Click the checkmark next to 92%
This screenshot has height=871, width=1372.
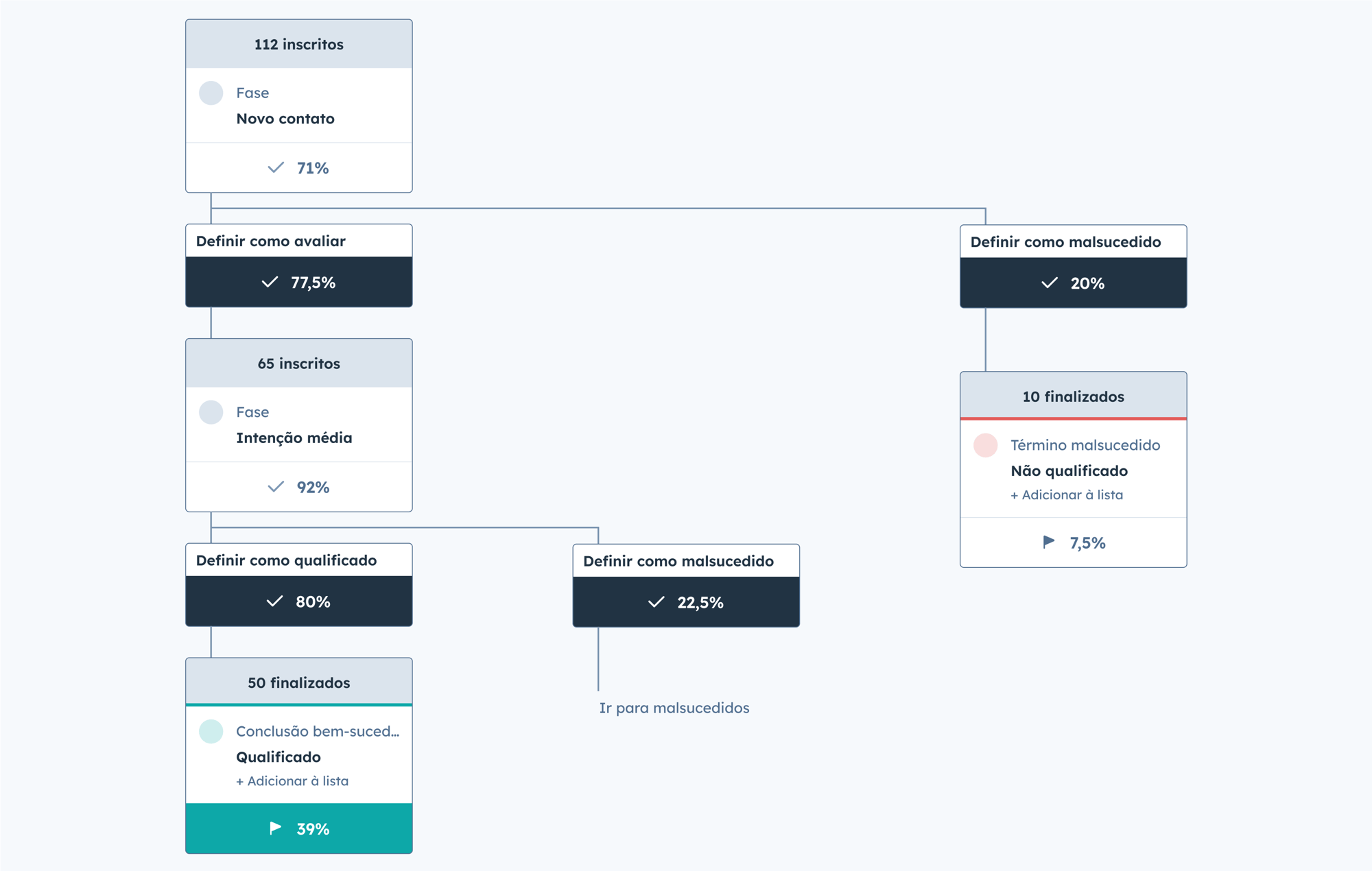[276, 487]
